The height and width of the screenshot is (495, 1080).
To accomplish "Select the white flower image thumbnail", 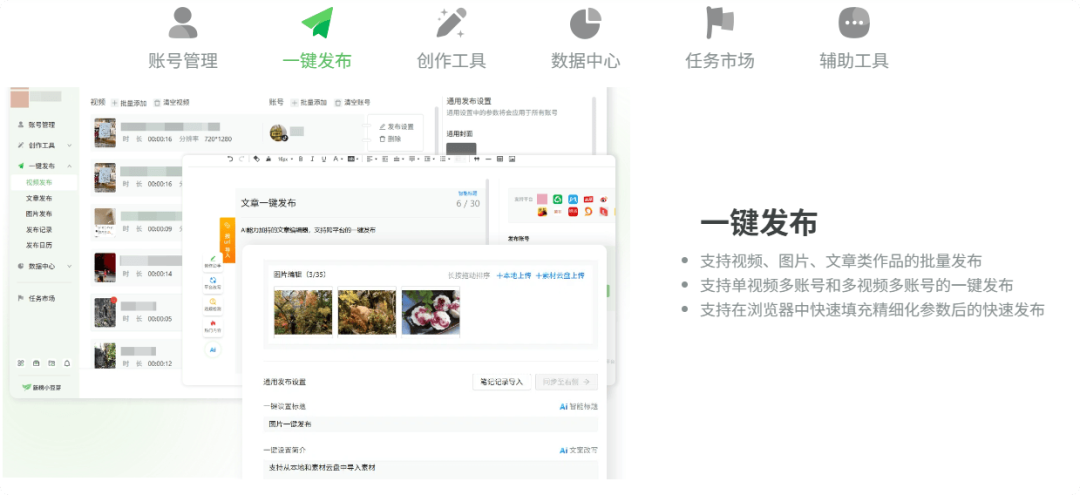I will (x=430, y=311).
